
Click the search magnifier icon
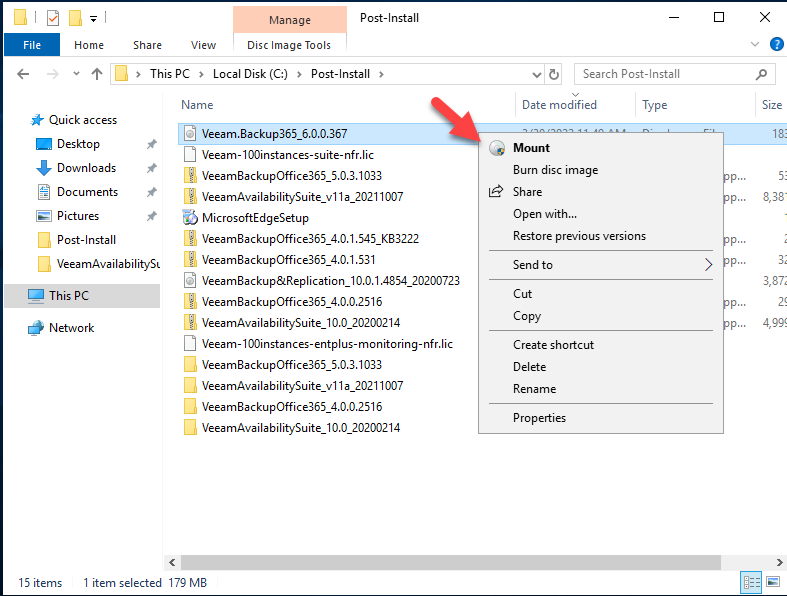tap(761, 74)
